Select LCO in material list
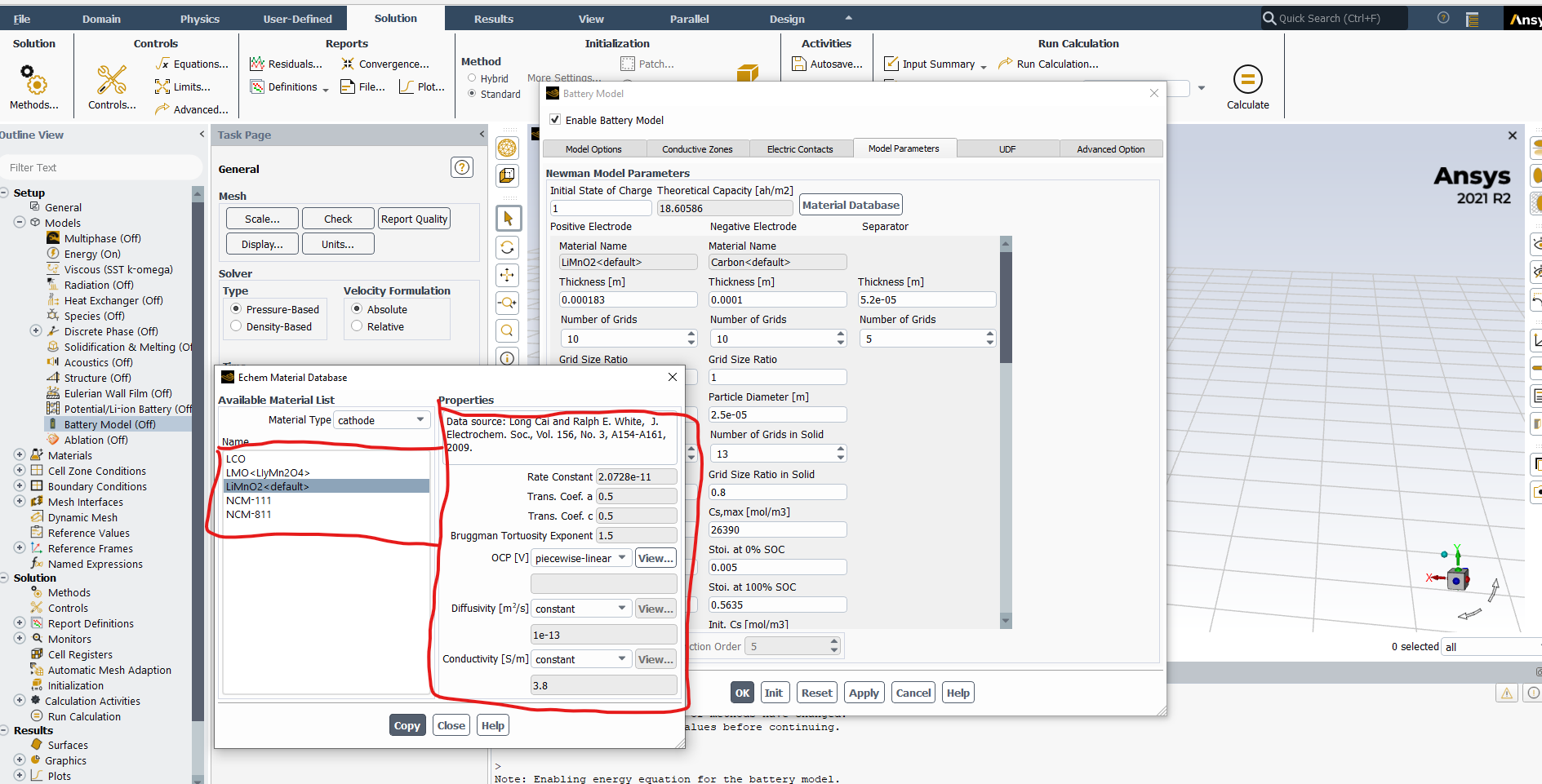 (x=327, y=458)
